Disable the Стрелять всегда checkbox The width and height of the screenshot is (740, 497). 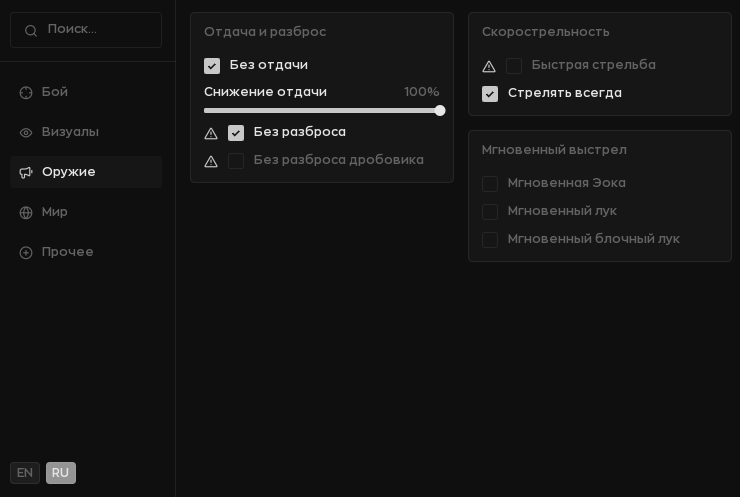coord(490,93)
